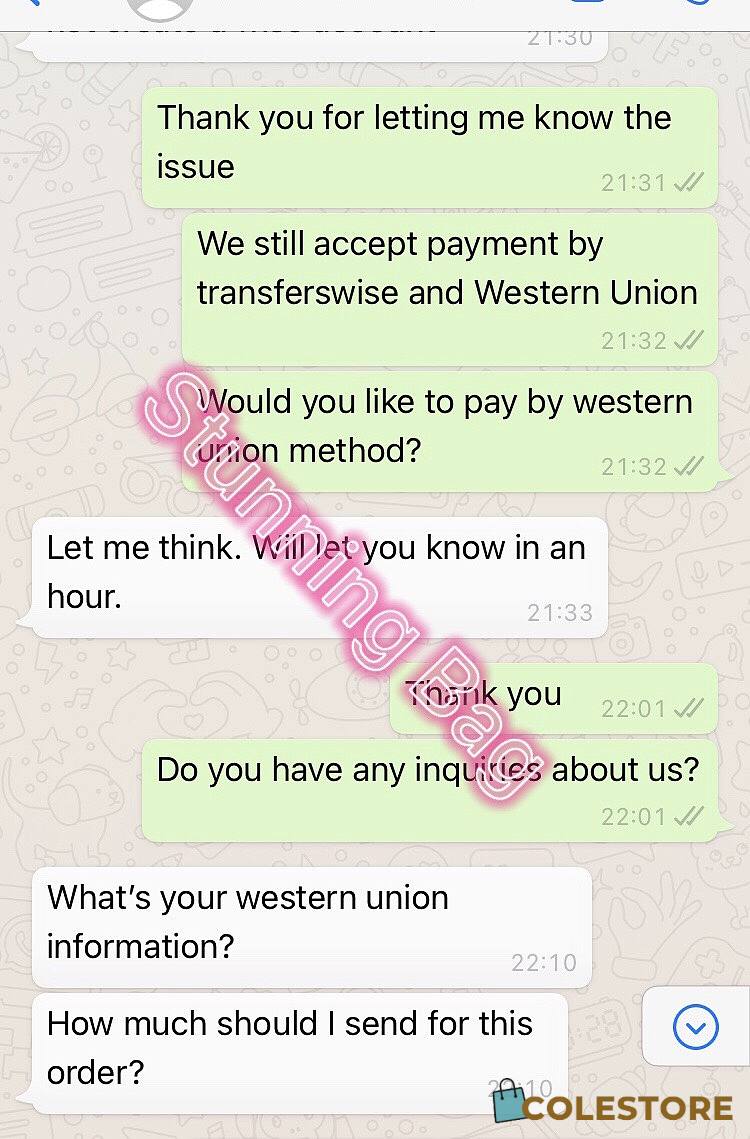750x1139 pixels.
Task: Tap double-check receipt on 'Thank you' message
Action: 688,707
